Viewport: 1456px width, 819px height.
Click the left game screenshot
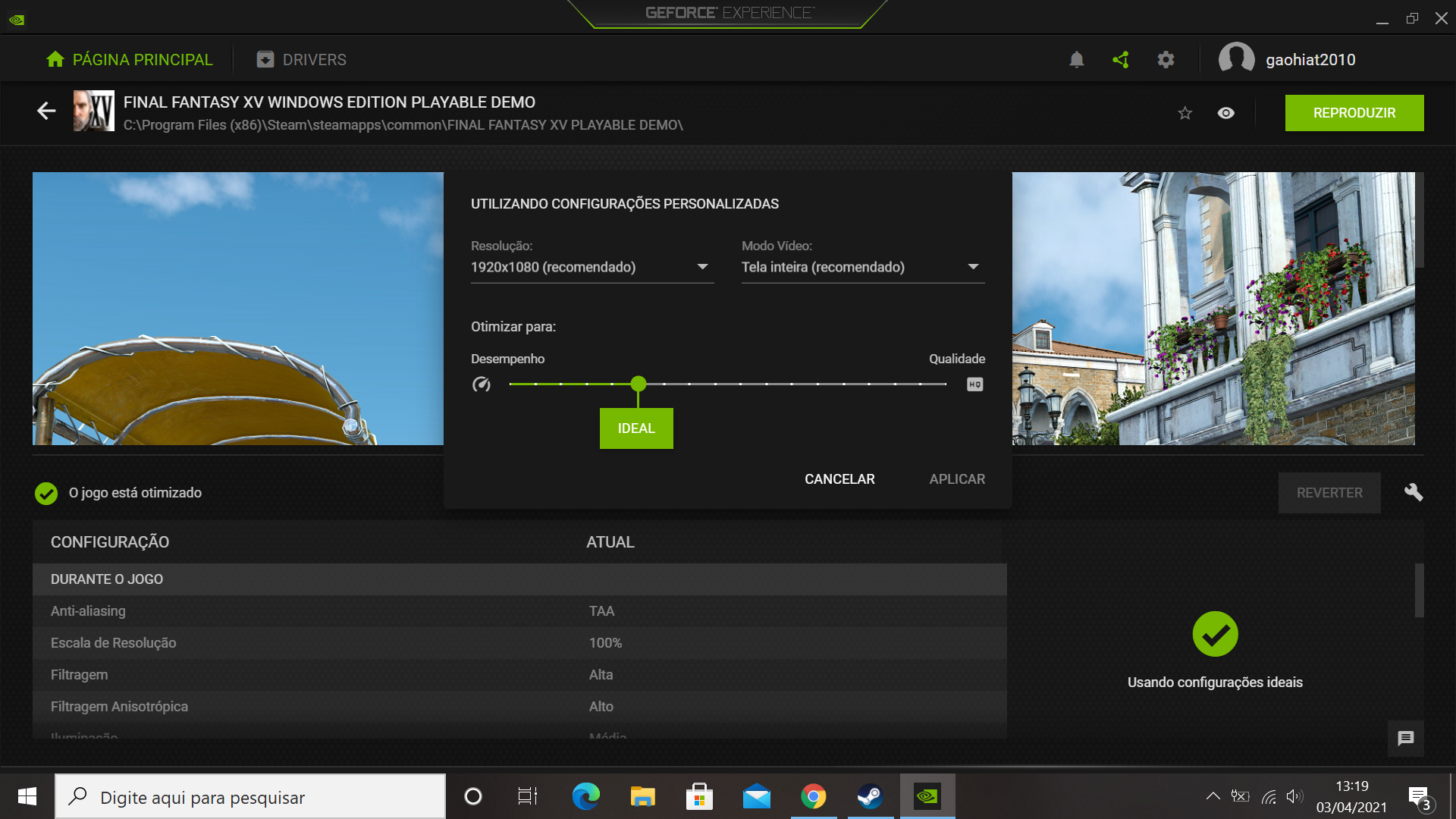[x=238, y=309]
